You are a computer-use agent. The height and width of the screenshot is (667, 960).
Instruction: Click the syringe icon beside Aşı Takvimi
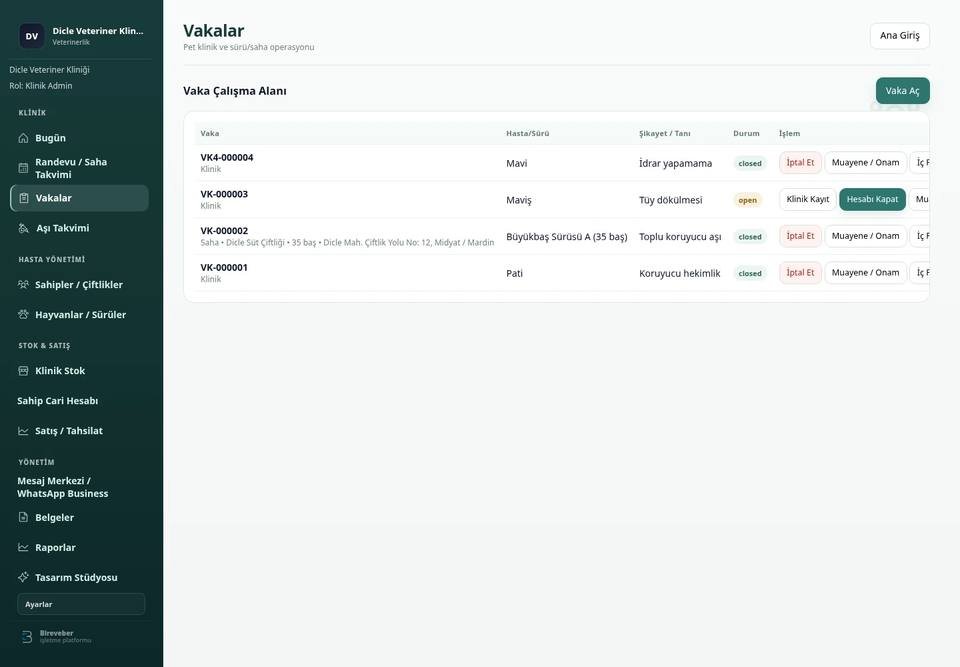pos(24,228)
